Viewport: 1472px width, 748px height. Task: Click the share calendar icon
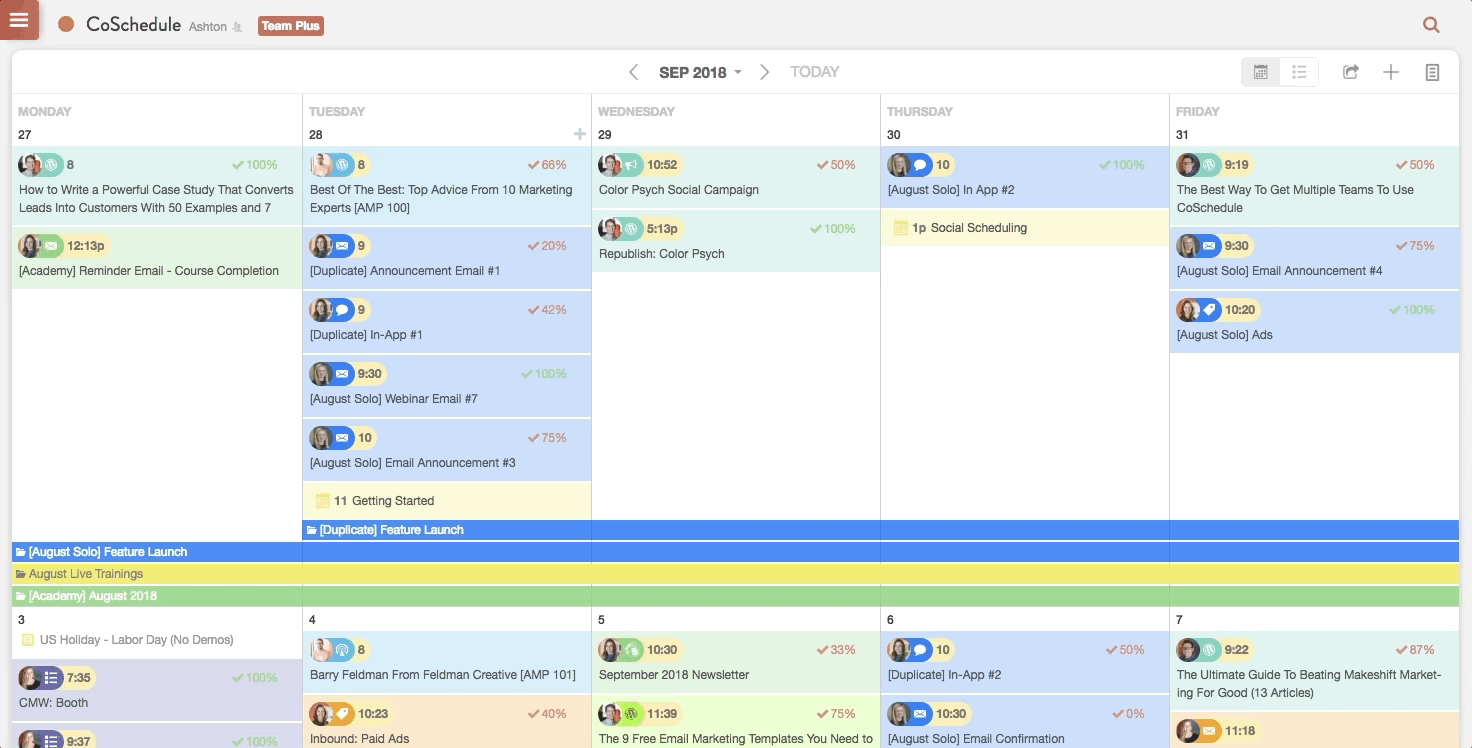(1350, 72)
